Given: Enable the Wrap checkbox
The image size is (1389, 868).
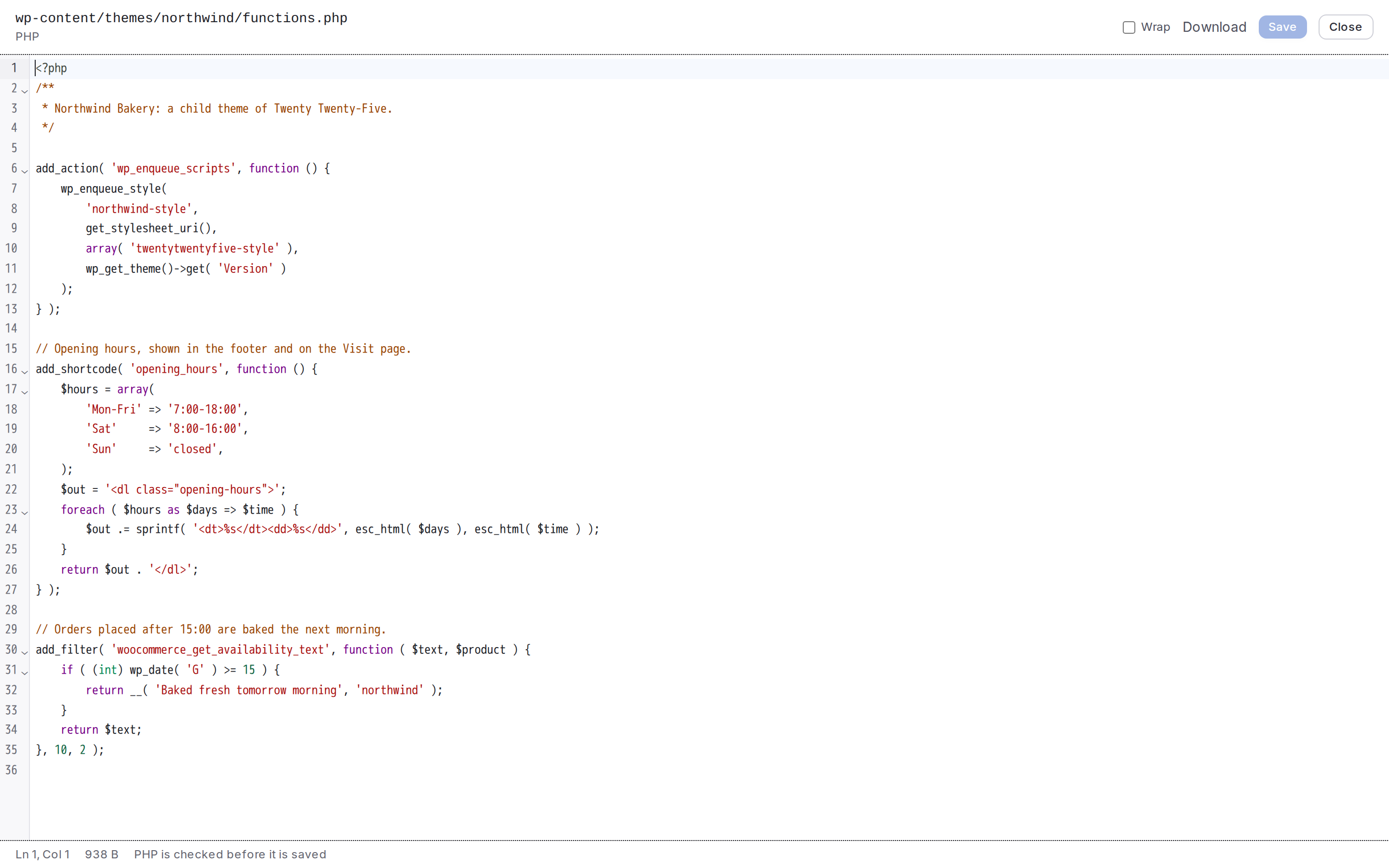Looking at the screenshot, I should tap(1129, 27).
